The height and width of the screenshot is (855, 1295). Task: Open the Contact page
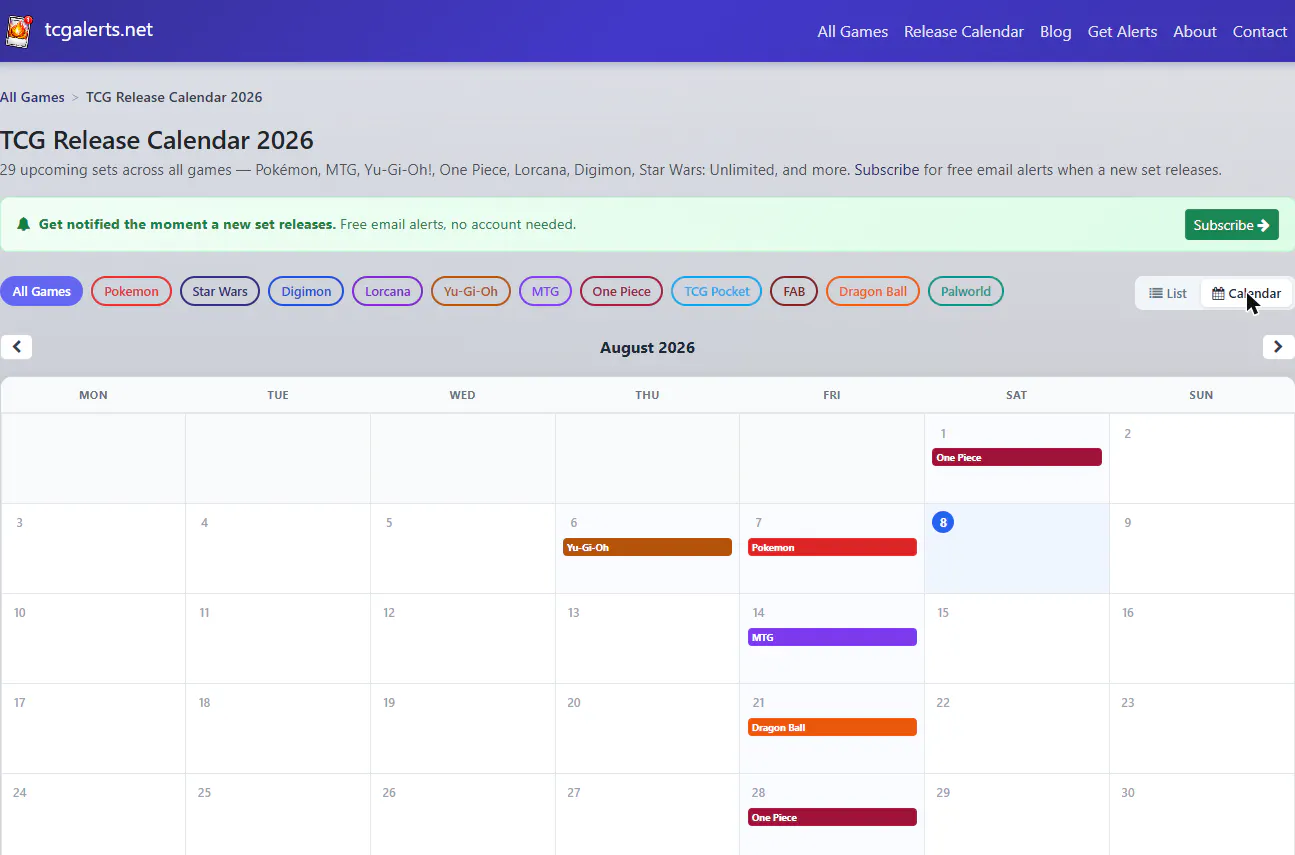point(1259,31)
